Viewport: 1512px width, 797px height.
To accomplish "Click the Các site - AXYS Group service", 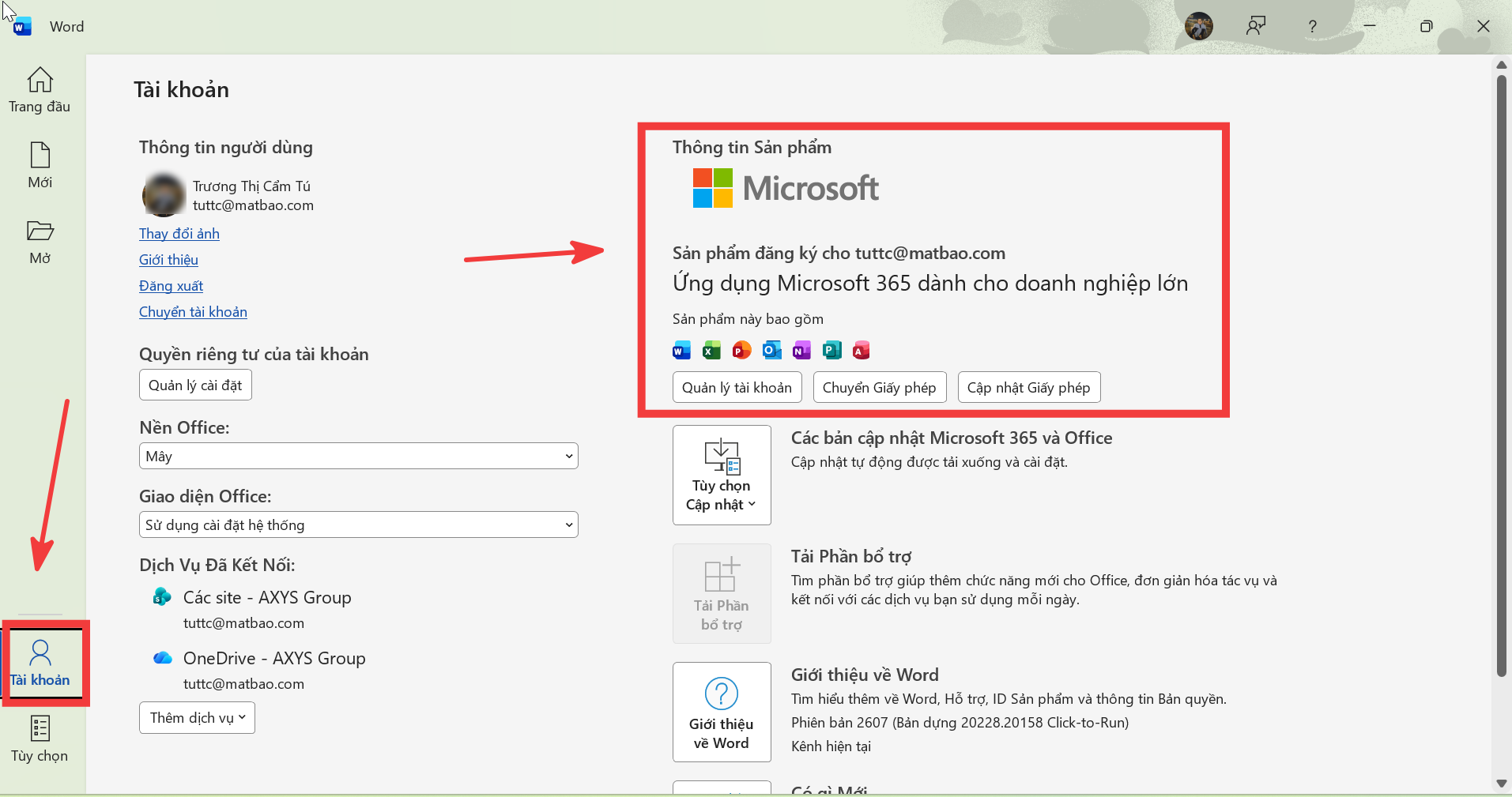I will (267, 597).
